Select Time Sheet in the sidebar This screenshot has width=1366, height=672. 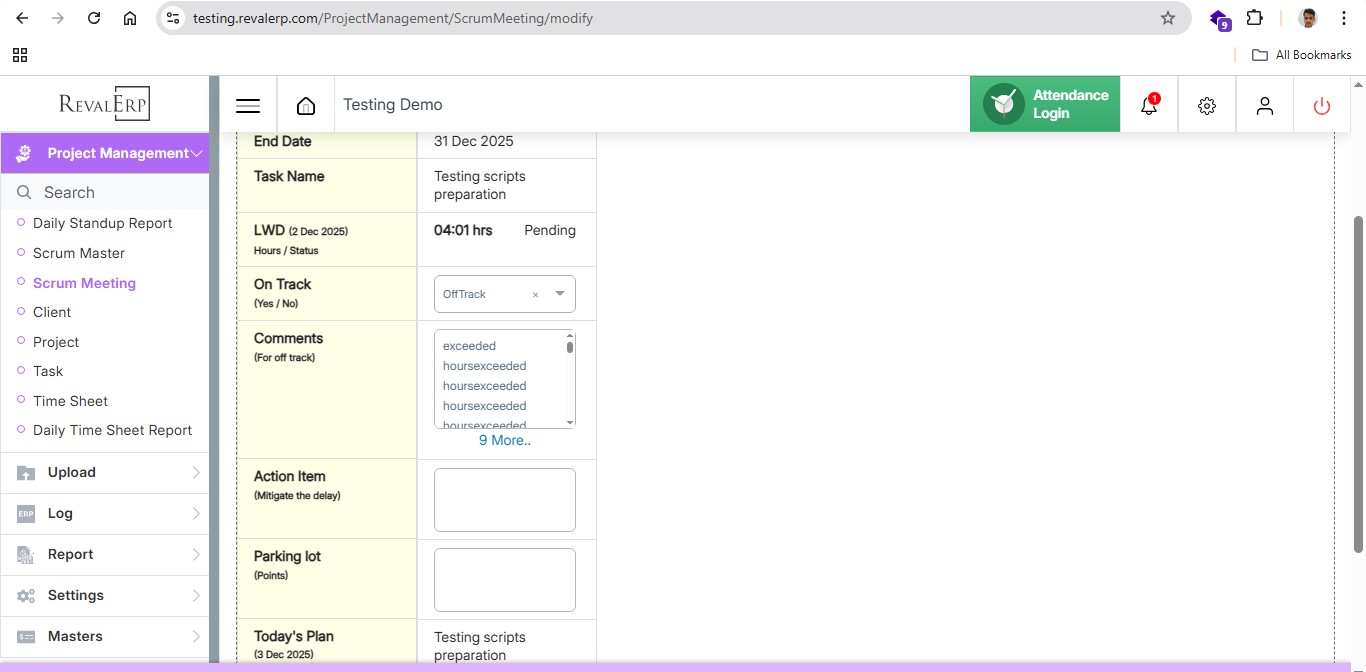(70, 401)
